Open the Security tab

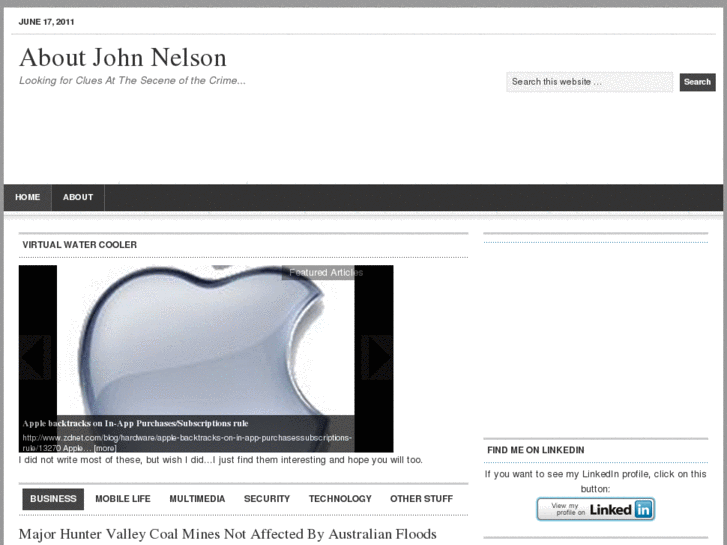[x=267, y=499]
